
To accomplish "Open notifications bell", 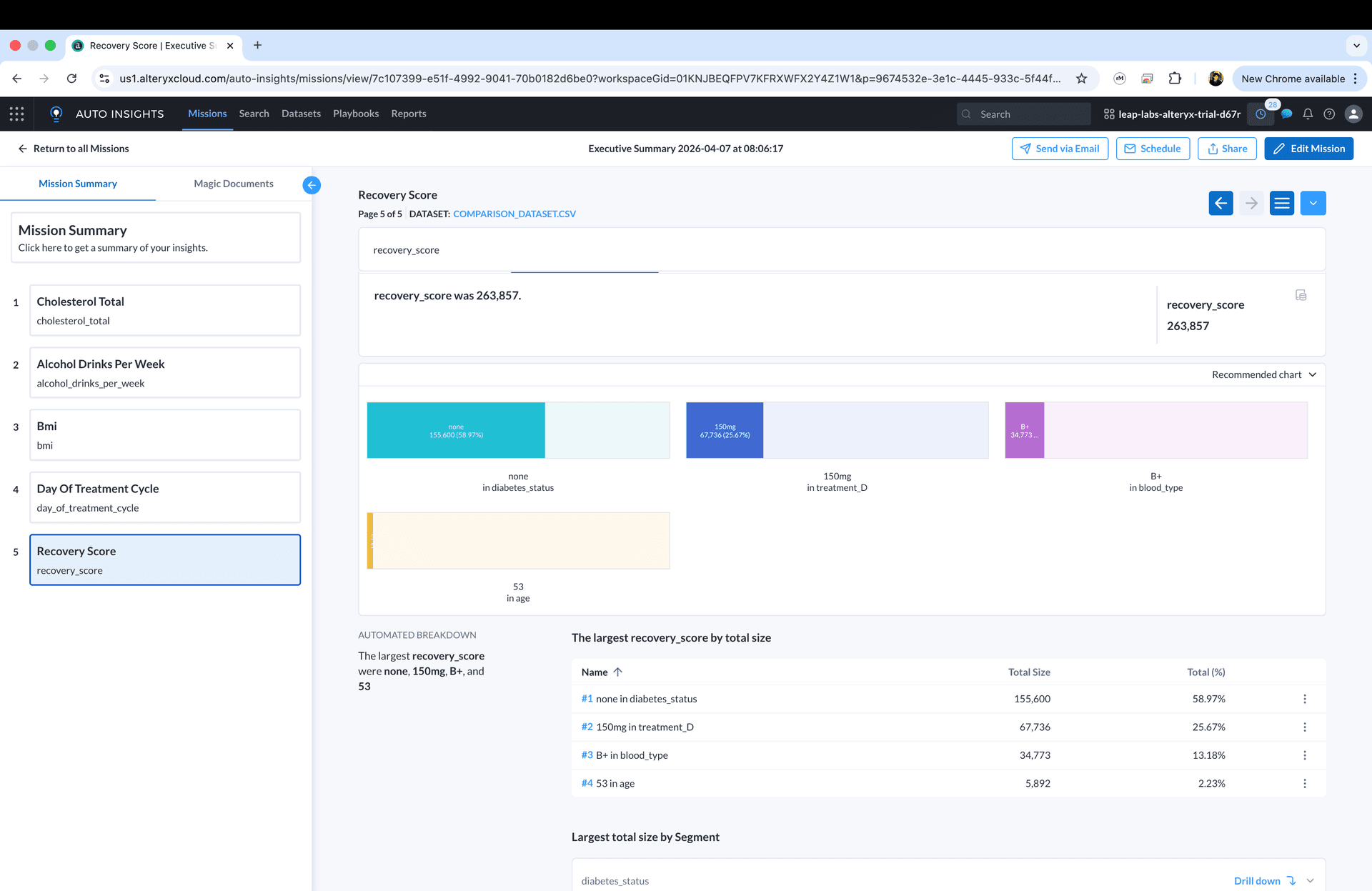I will (x=1308, y=114).
